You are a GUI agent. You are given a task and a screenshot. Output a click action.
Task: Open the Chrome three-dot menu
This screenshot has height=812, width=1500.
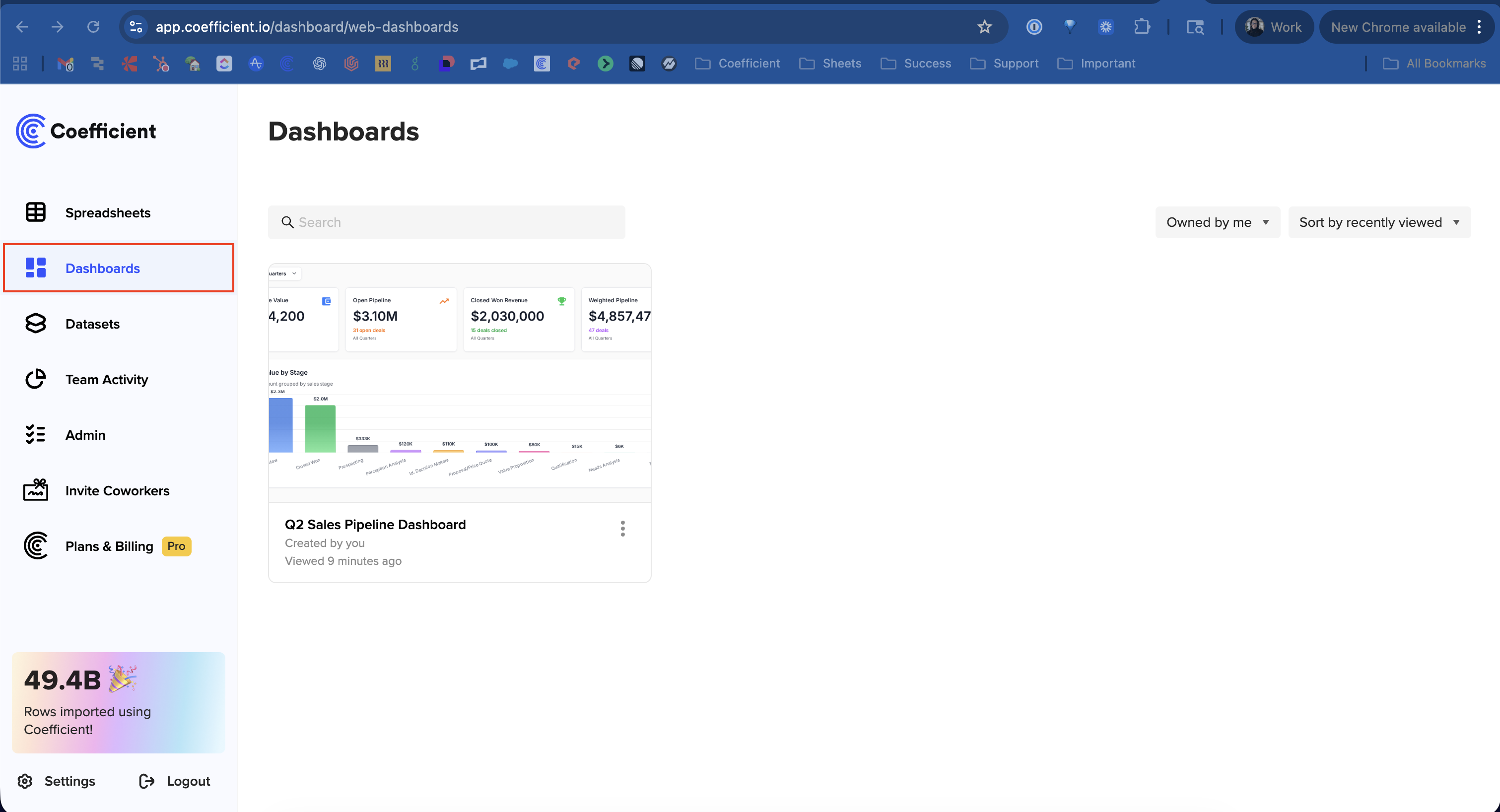click(1479, 27)
